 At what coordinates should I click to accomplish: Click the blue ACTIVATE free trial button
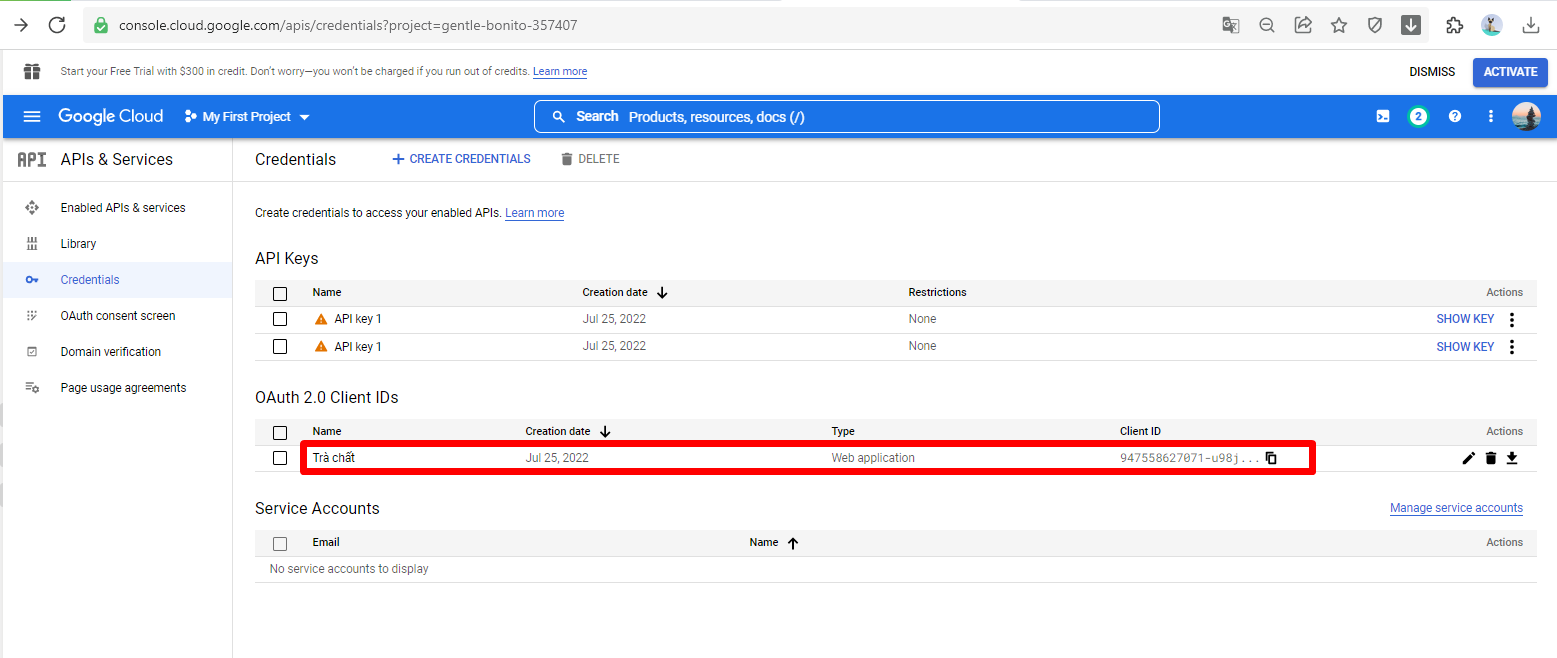pyautogui.click(x=1509, y=72)
